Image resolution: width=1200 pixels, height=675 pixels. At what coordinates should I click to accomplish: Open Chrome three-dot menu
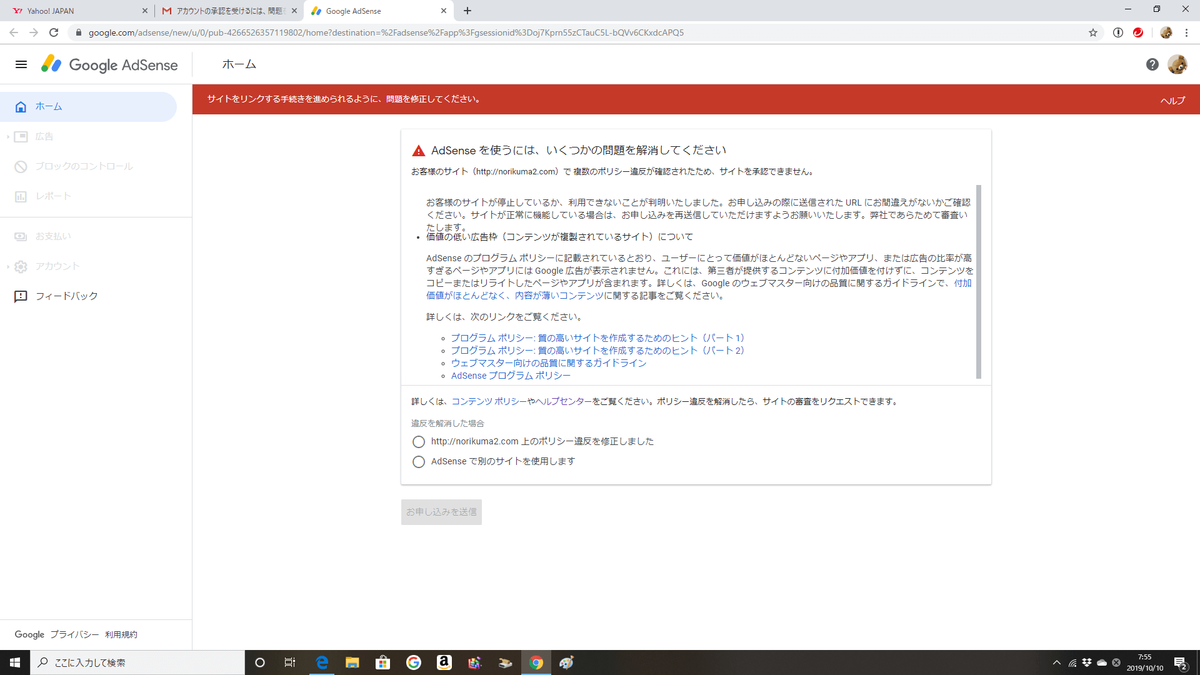tap(1187, 32)
